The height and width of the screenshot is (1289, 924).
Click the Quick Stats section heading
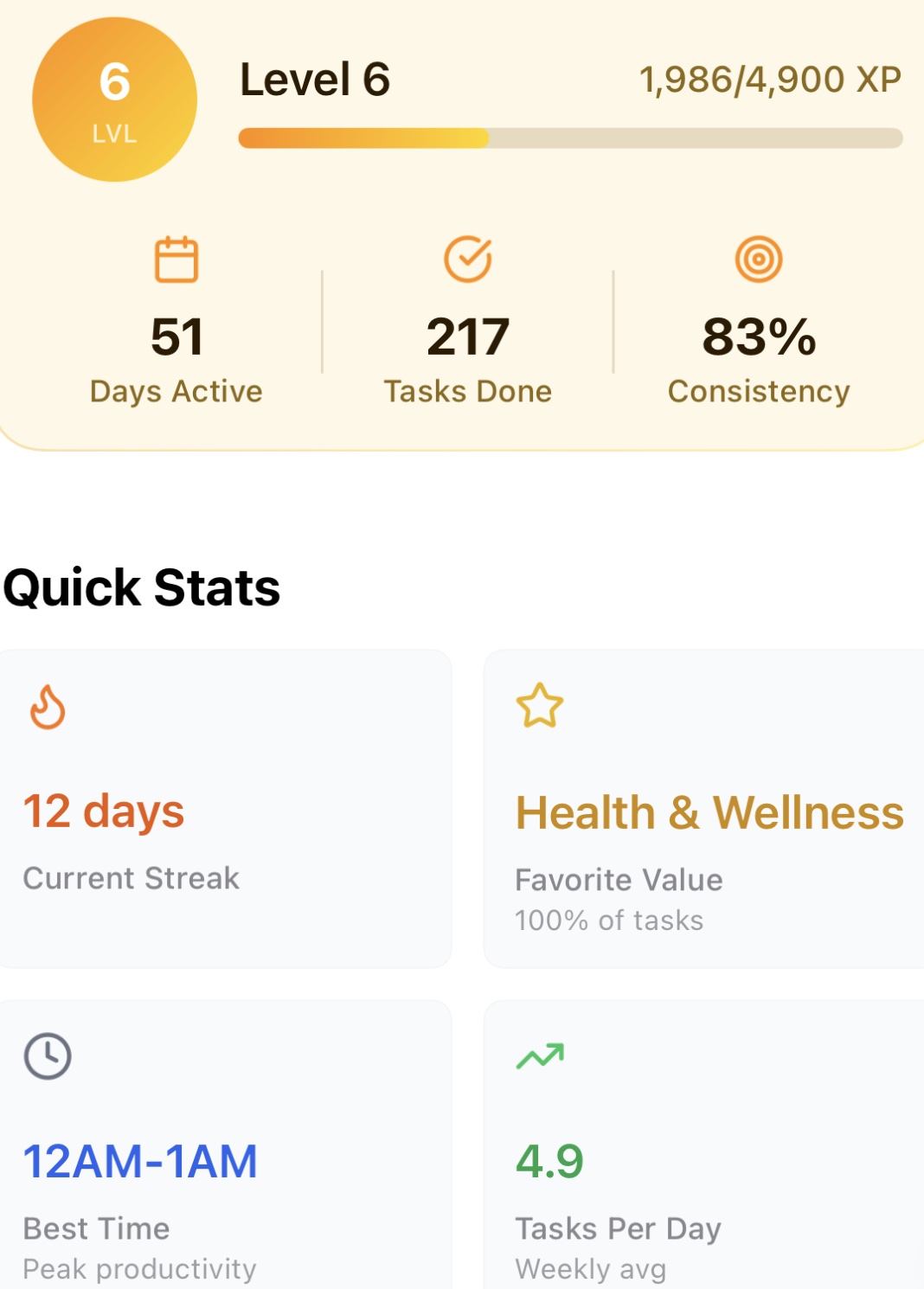point(142,588)
